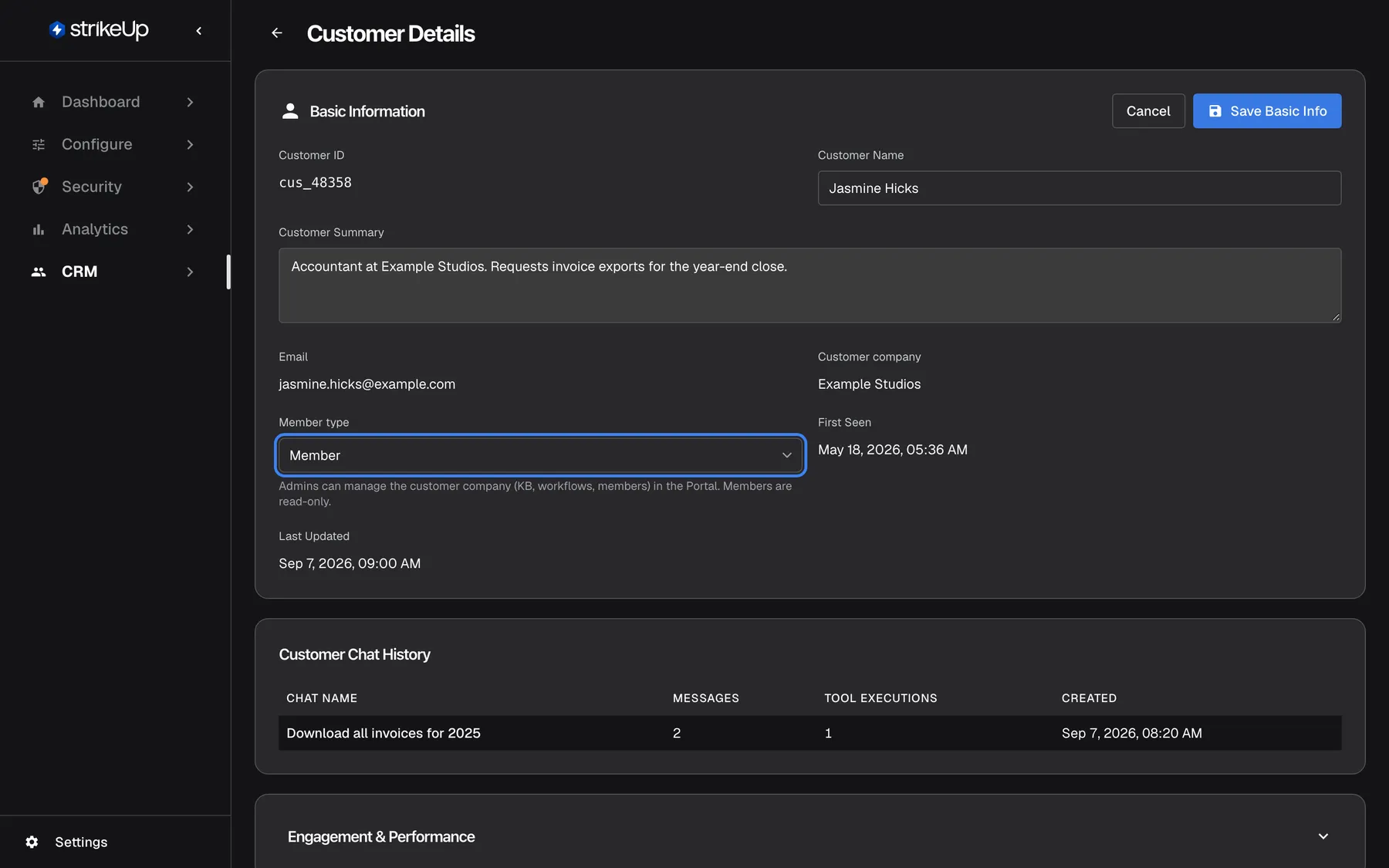Click the Cancel button
Image resolution: width=1389 pixels, height=868 pixels.
[x=1148, y=111]
